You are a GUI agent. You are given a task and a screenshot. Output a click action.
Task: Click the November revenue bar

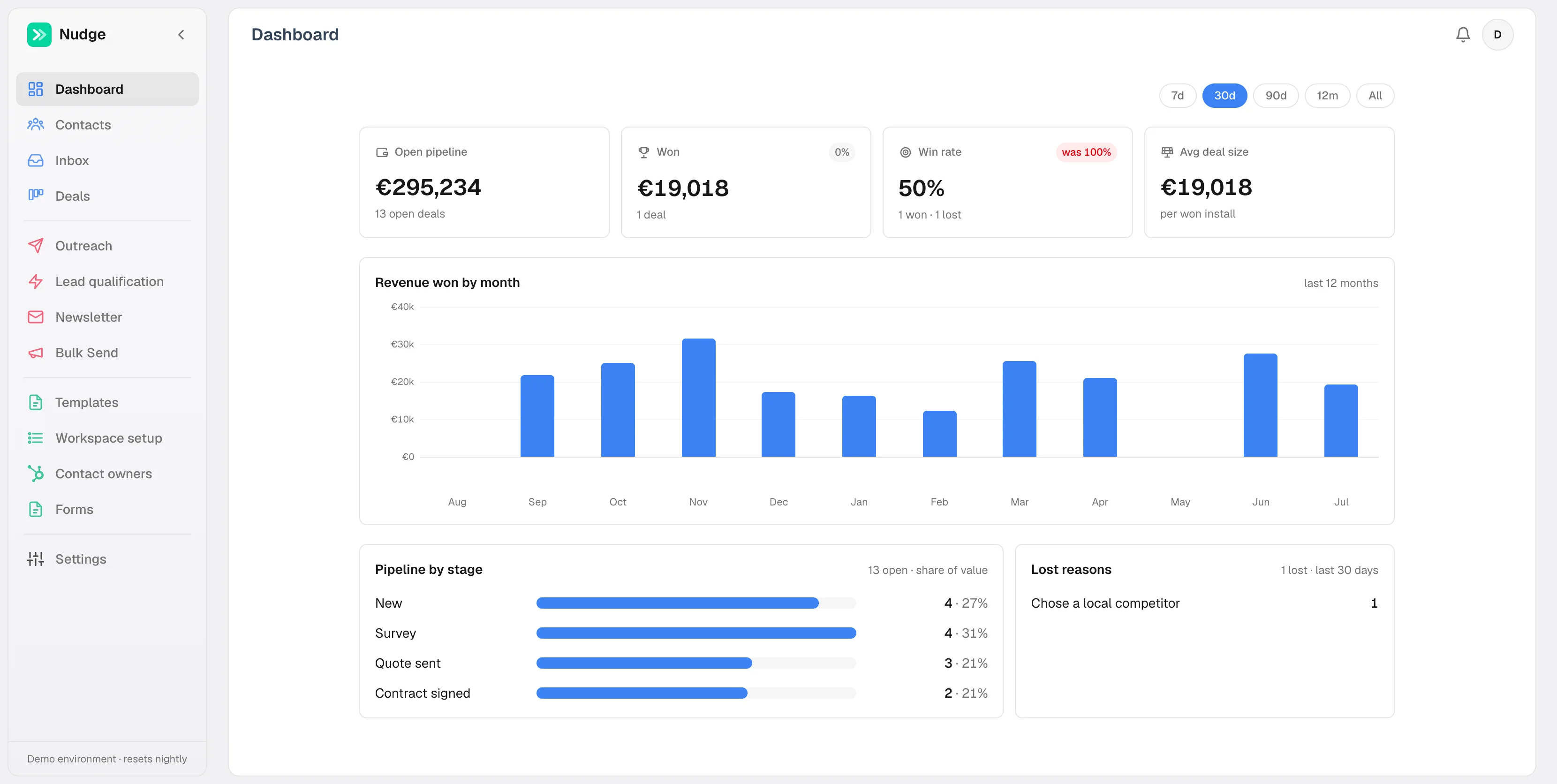pyautogui.click(x=698, y=397)
